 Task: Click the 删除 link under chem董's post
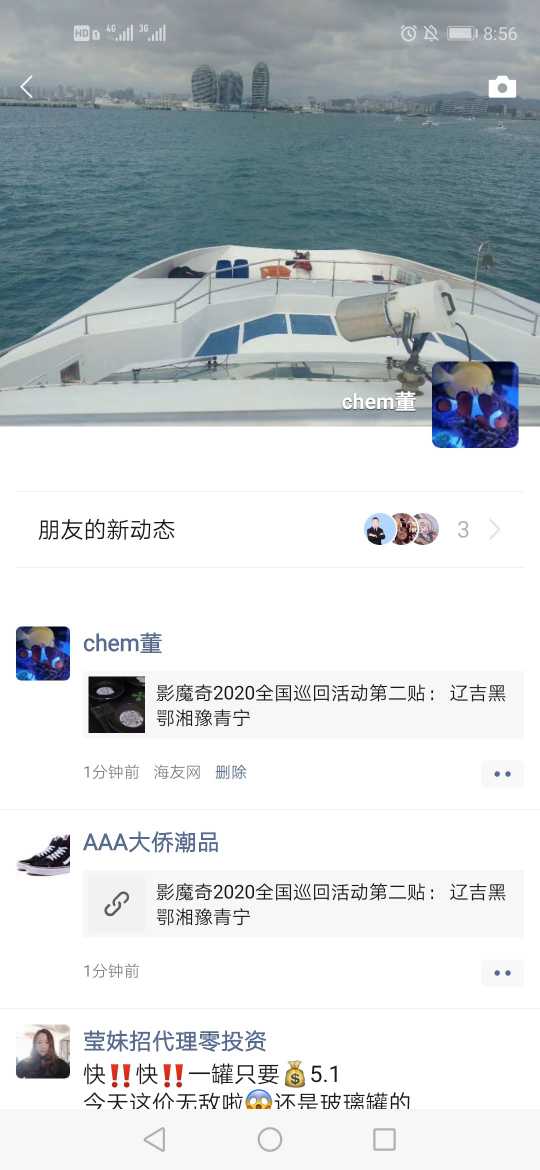(230, 772)
